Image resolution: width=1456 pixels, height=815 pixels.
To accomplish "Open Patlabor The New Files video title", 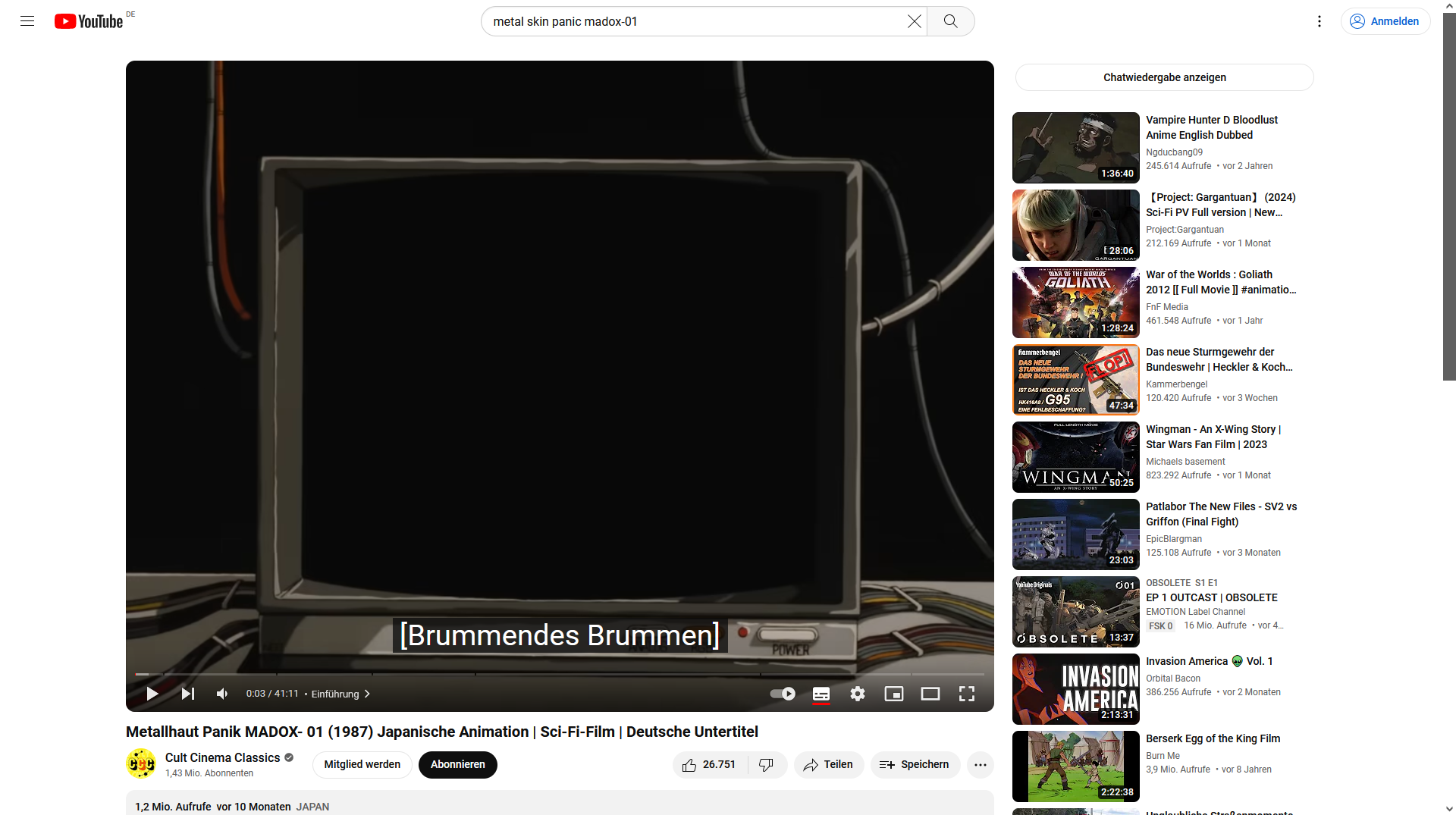I will [x=1222, y=514].
